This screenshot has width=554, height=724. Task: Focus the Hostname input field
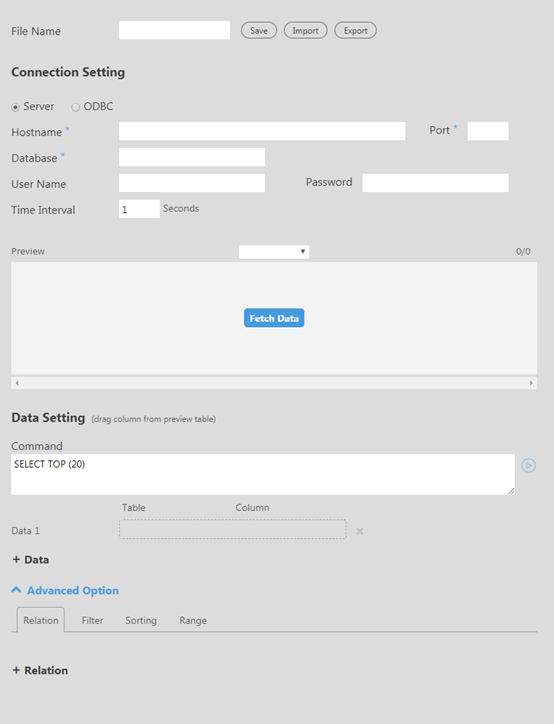pos(262,131)
